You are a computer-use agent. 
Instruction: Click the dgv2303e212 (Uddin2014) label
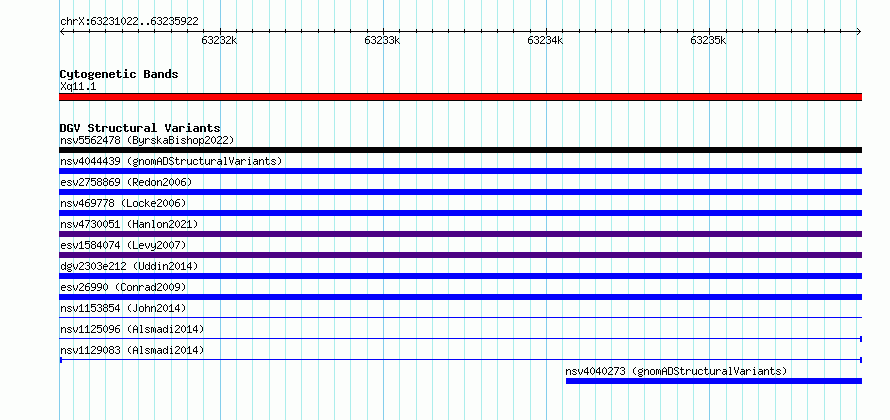129,266
